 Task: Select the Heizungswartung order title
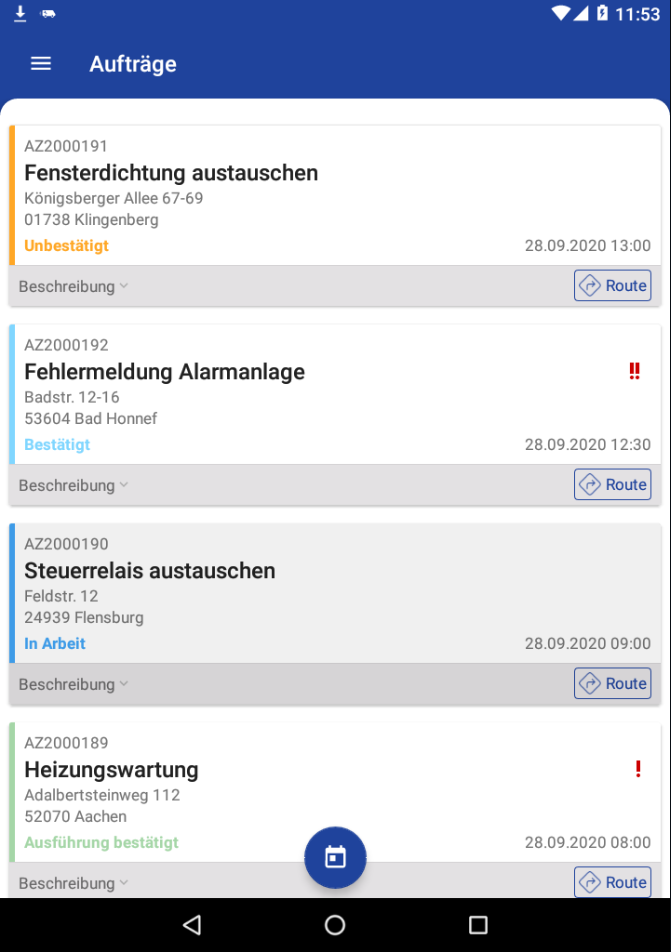[111, 770]
